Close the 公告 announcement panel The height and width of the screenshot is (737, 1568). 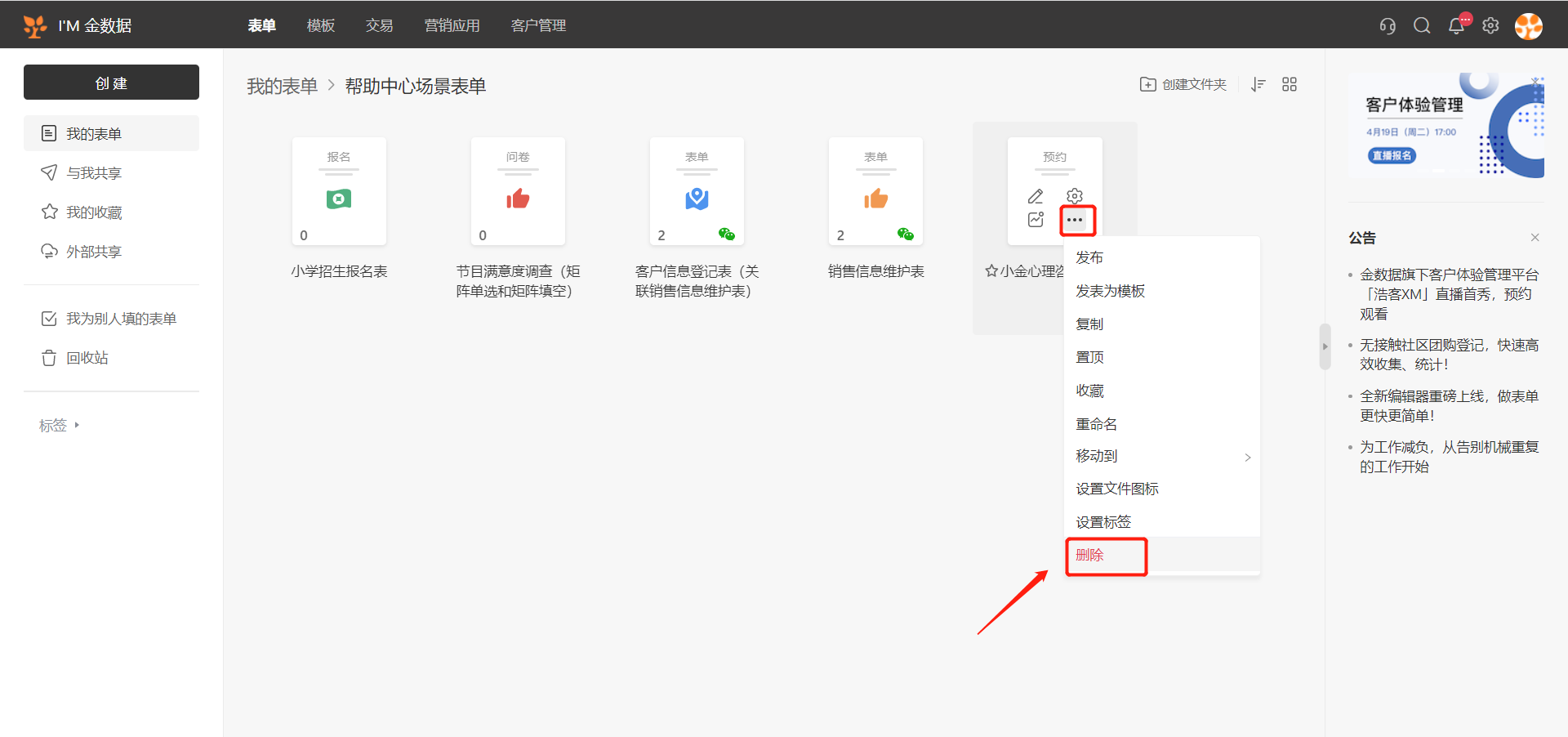click(1535, 238)
